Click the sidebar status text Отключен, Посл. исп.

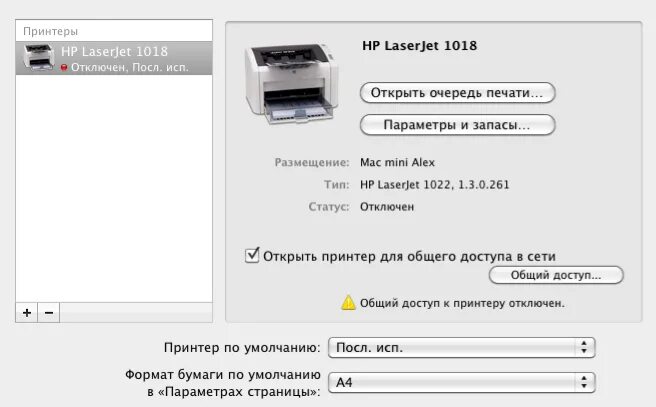coord(130,67)
